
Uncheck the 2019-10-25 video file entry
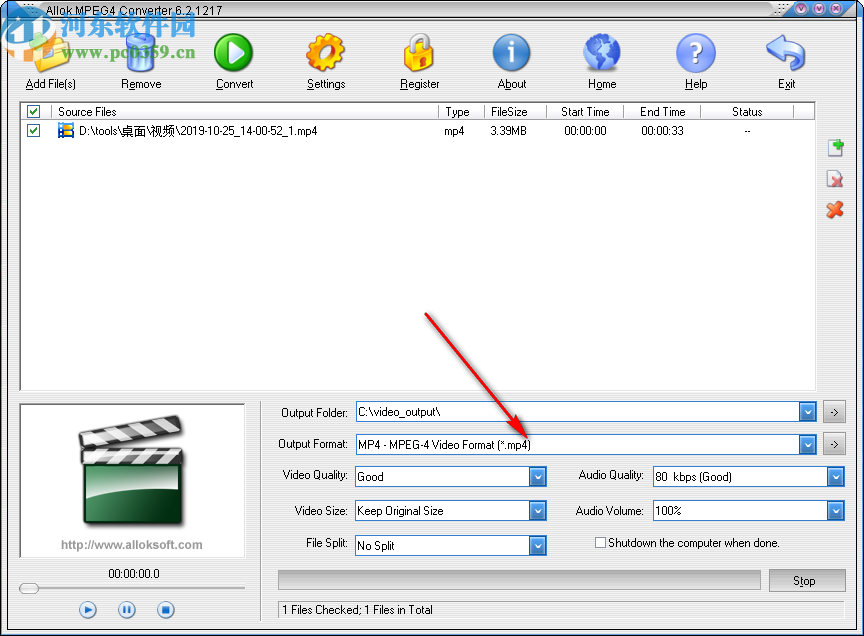point(33,130)
